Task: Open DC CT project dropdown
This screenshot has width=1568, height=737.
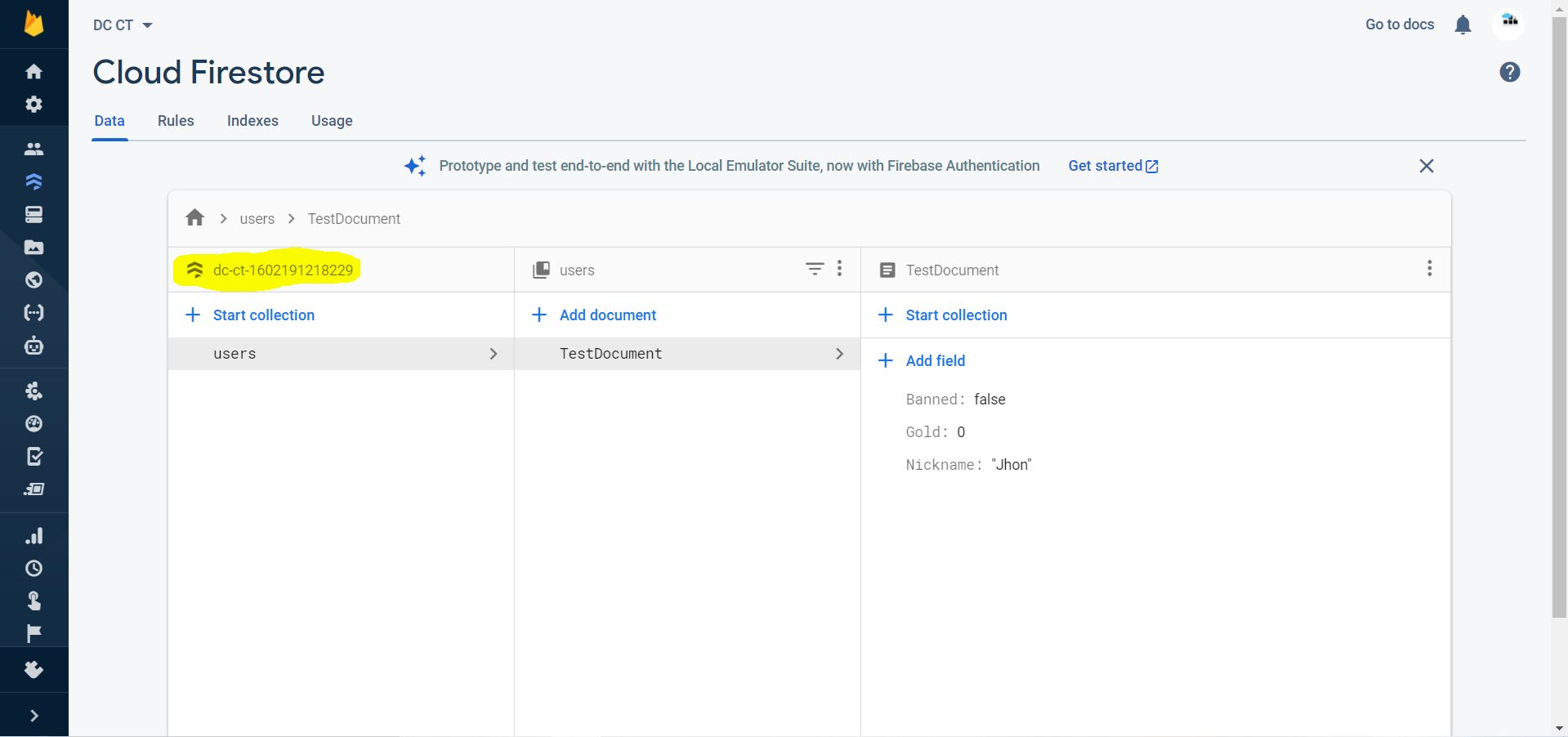Action: coord(123,25)
